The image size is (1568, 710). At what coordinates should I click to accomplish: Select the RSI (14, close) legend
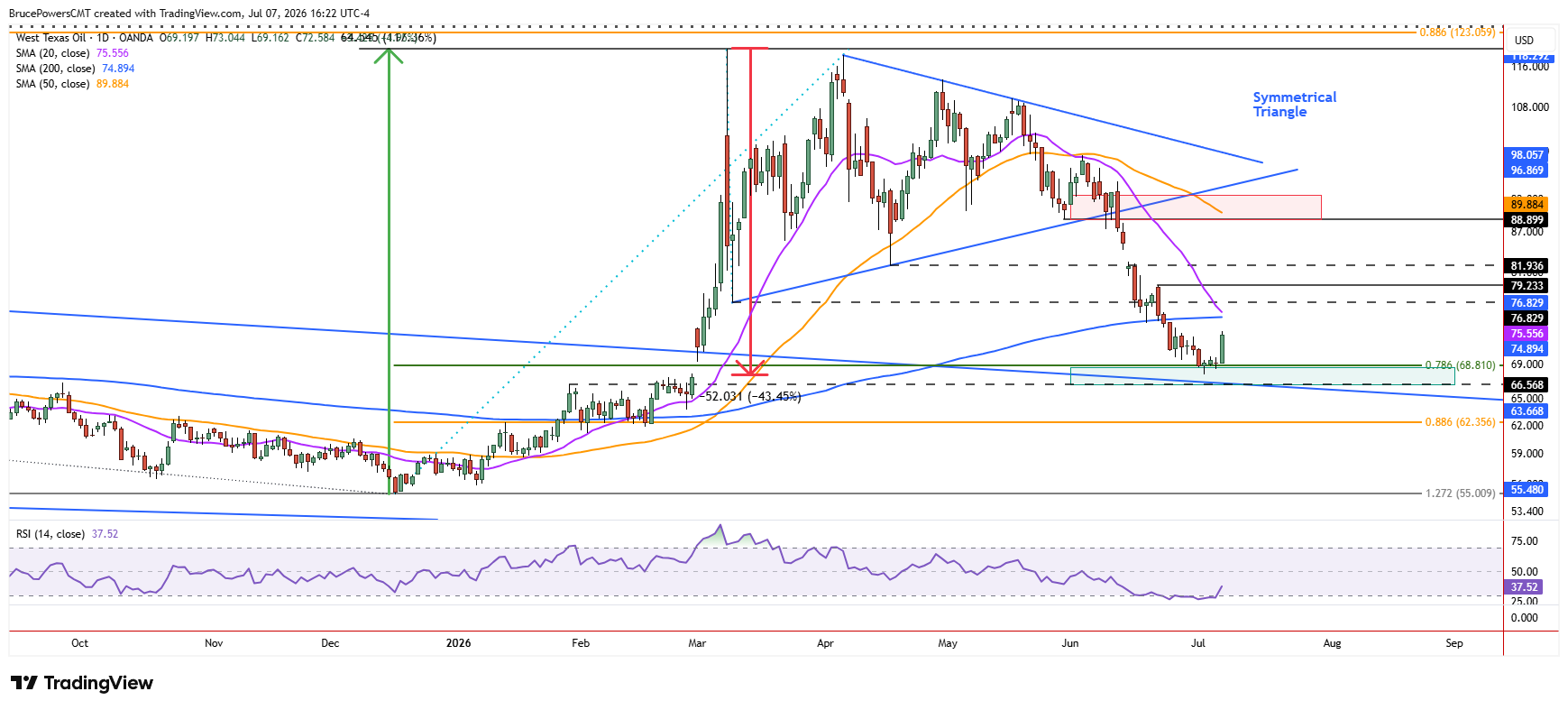pyautogui.click(x=67, y=534)
